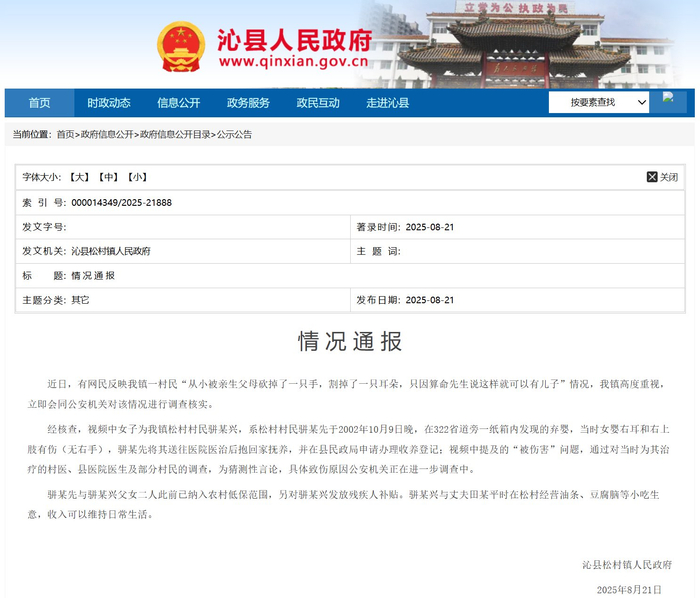The width and height of the screenshot is (700, 598).
Task: Click the 关闭 text link
Action: [669, 177]
